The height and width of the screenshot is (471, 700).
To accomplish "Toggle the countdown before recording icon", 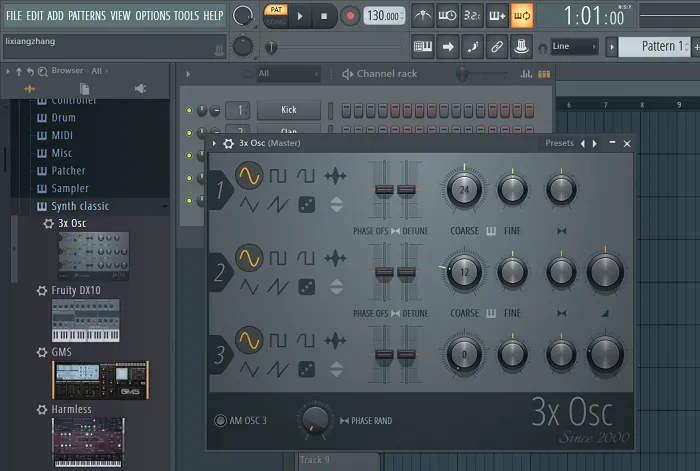I will [472, 16].
